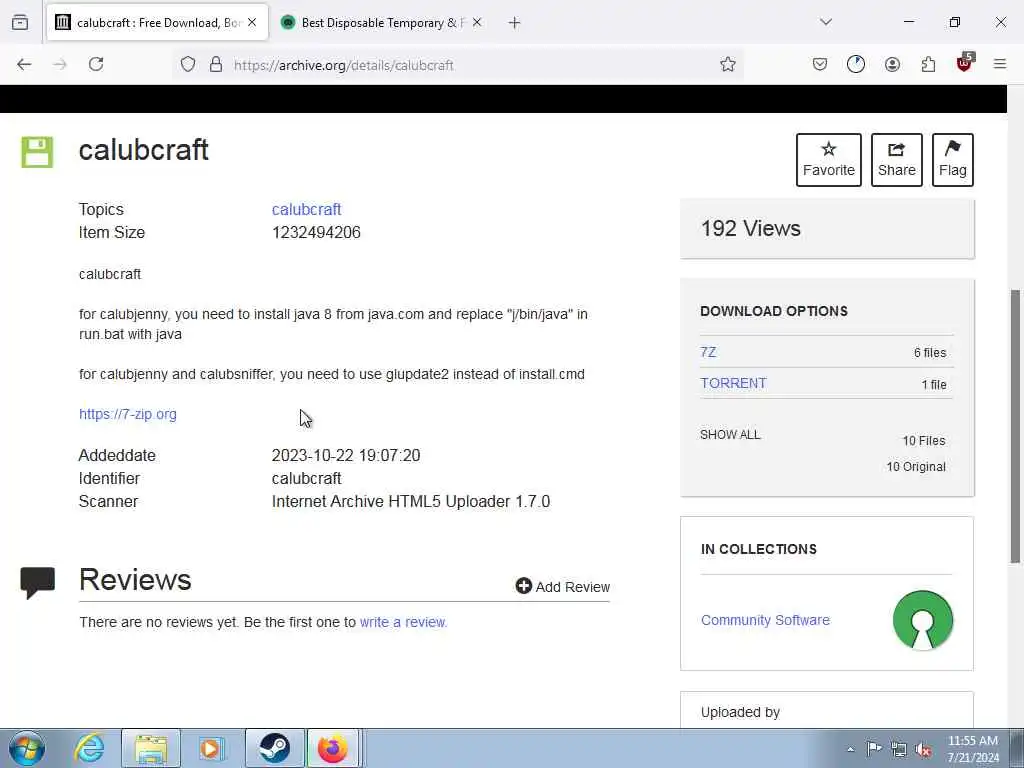Click the page vertical scrollbar
The image size is (1024, 768).
(1016, 424)
